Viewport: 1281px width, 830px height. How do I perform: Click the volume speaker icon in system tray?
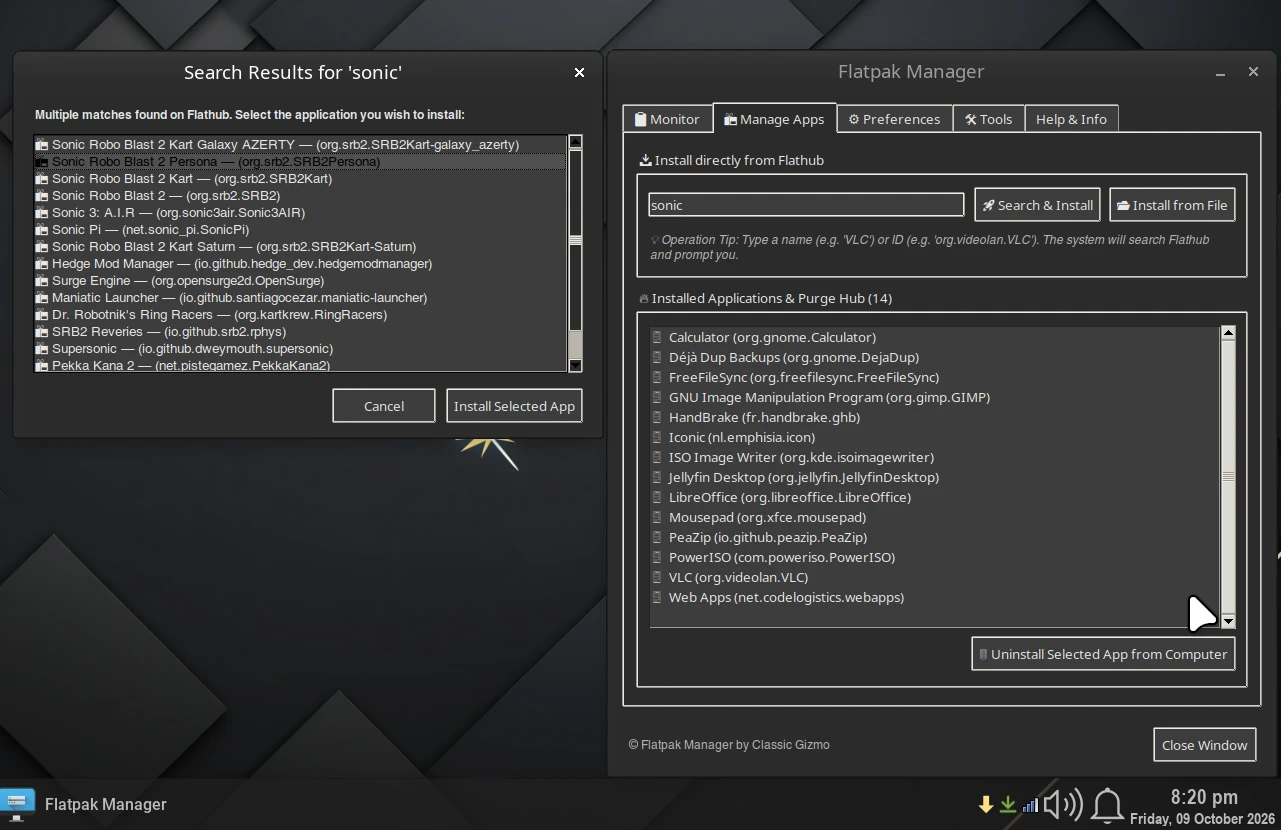tap(1063, 804)
